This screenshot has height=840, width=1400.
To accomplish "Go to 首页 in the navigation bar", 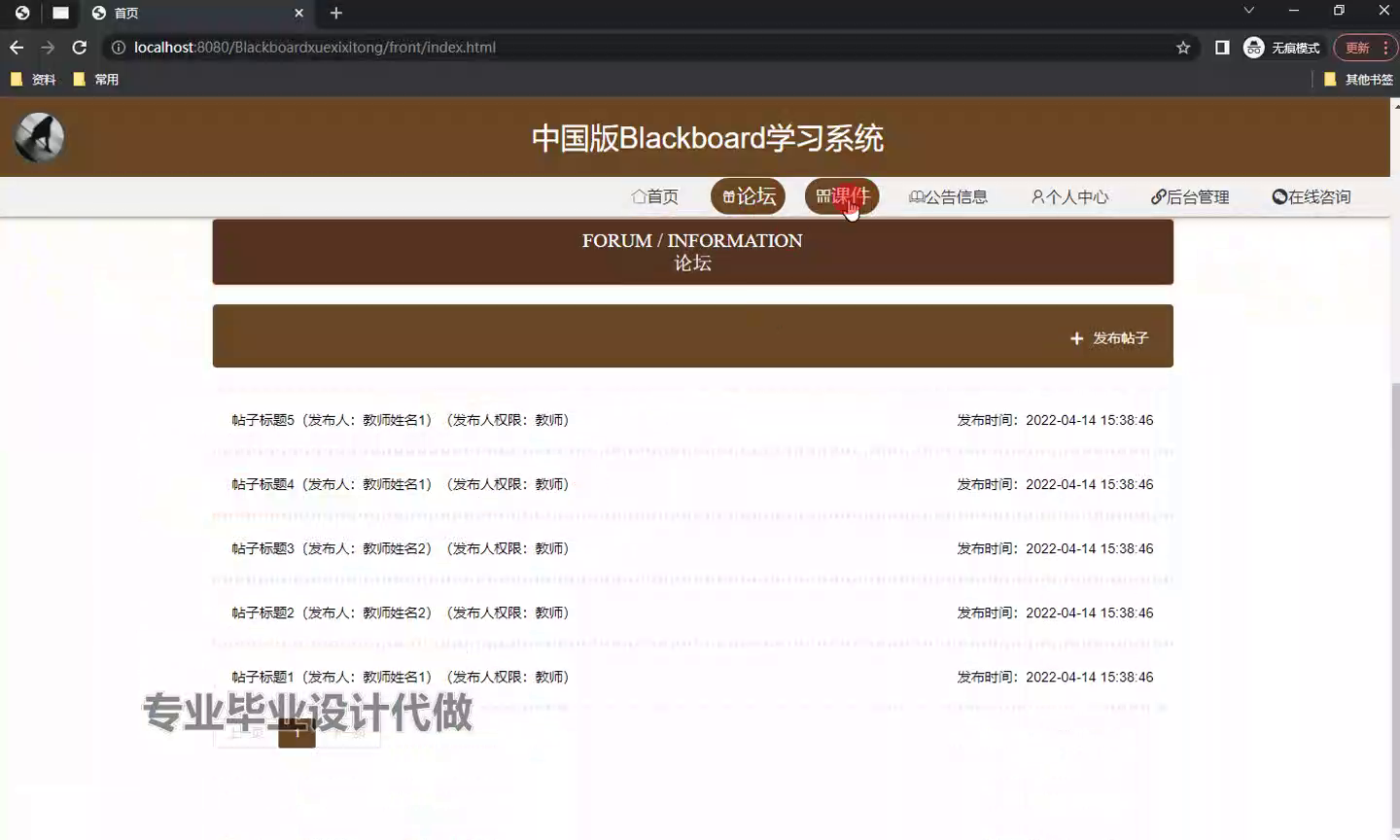I will tap(655, 196).
